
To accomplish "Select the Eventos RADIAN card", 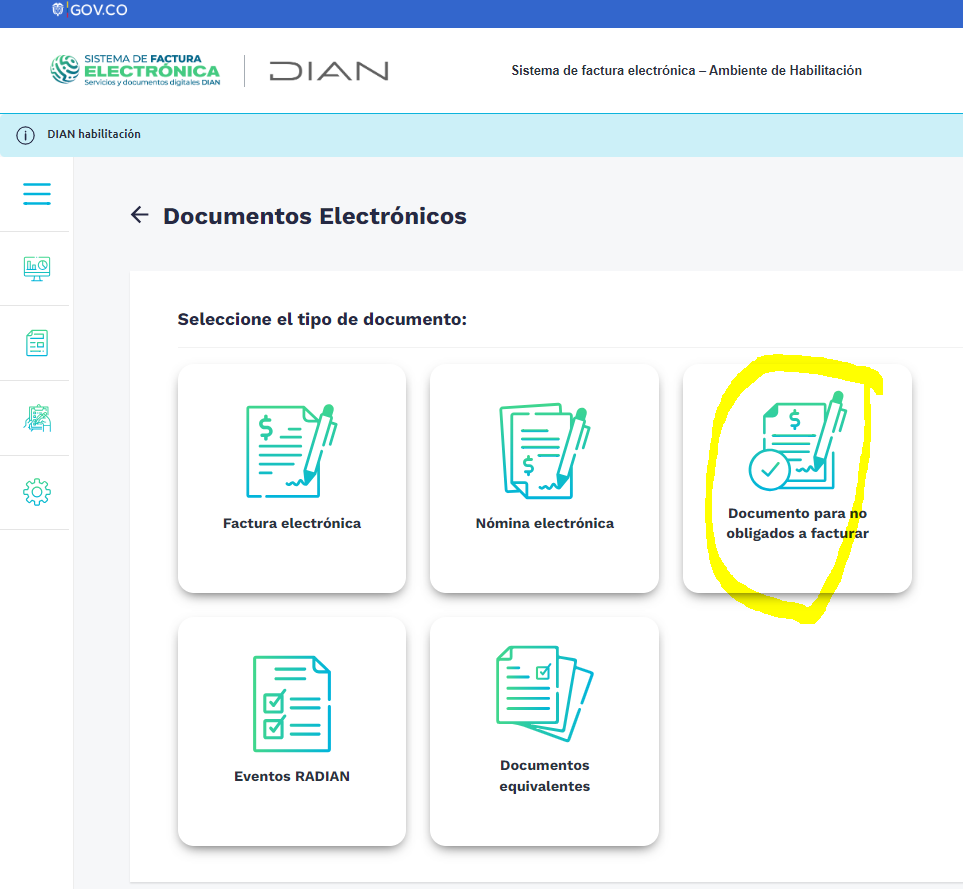I will tap(292, 731).
